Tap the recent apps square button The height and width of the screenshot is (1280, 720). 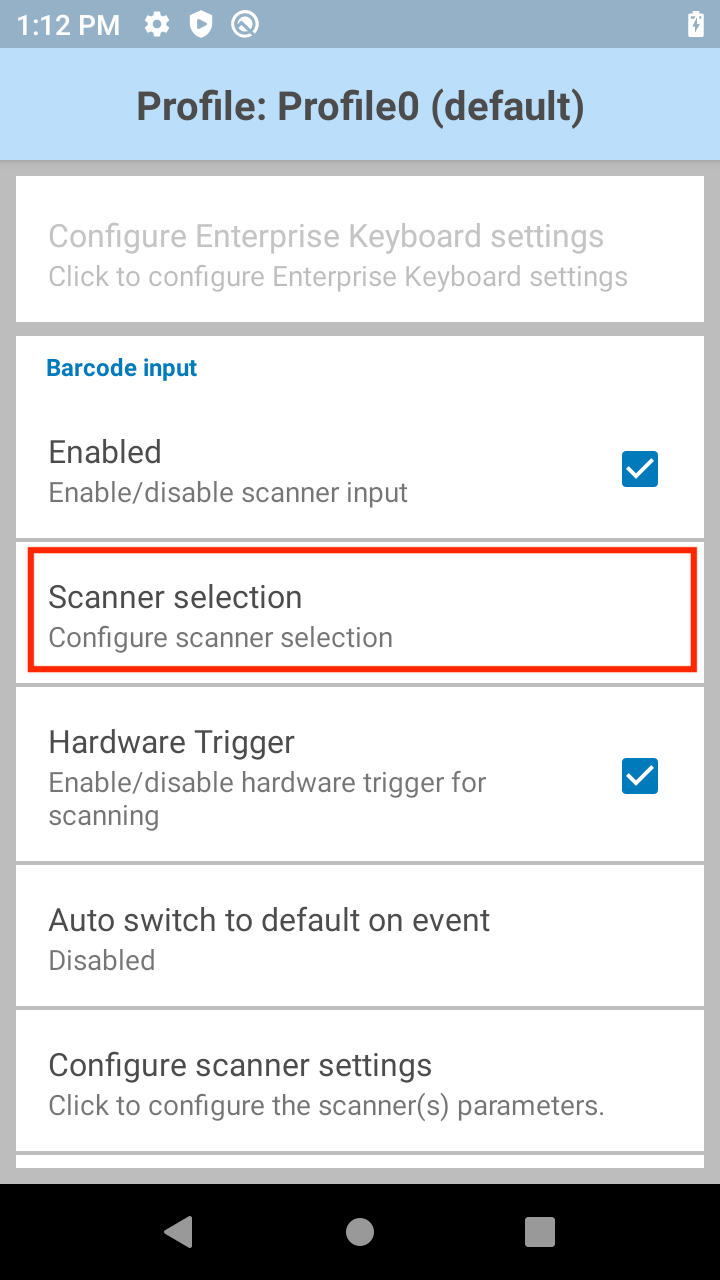[540, 1231]
